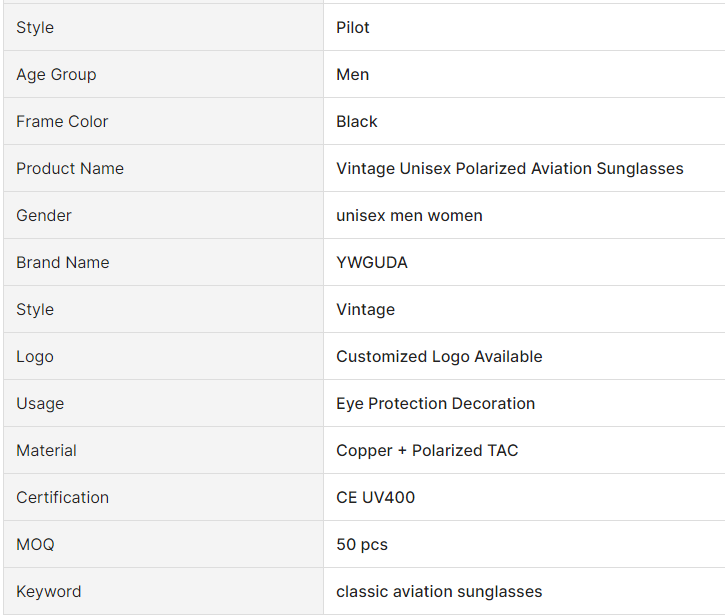
Task: Click the Pilot style value cell
Action: click(353, 28)
